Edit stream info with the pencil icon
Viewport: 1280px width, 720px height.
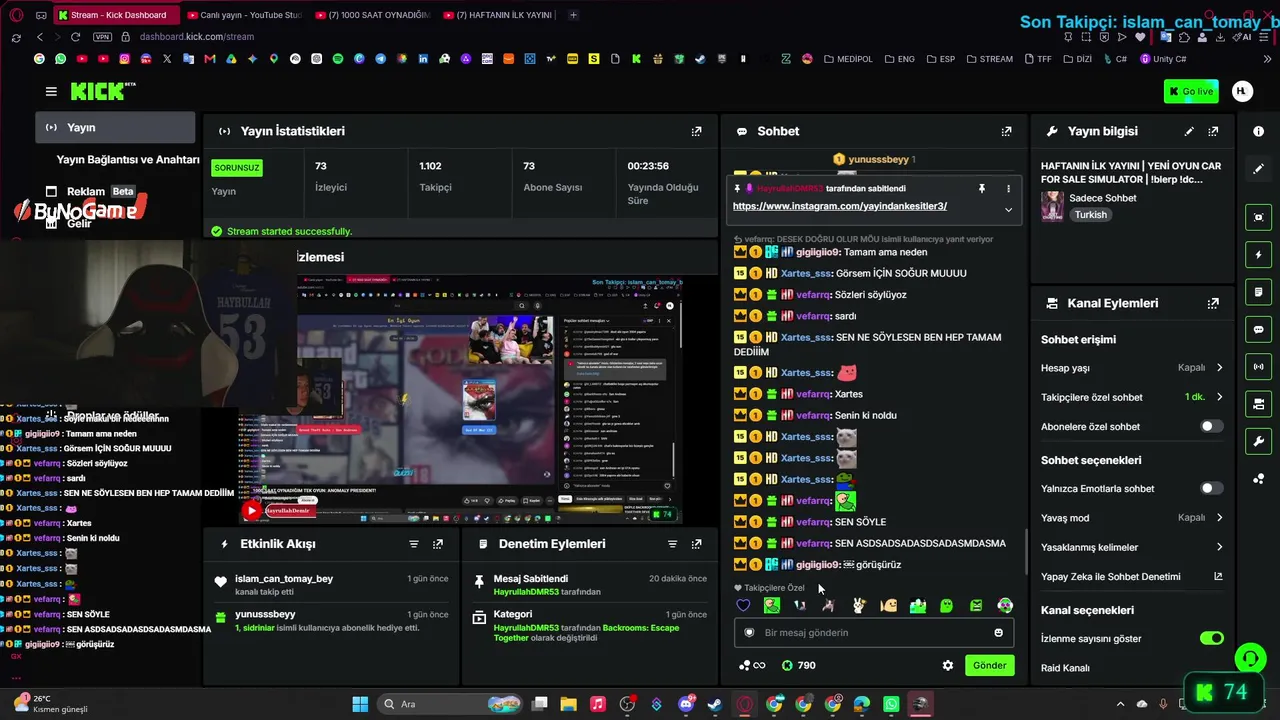click(x=1189, y=131)
